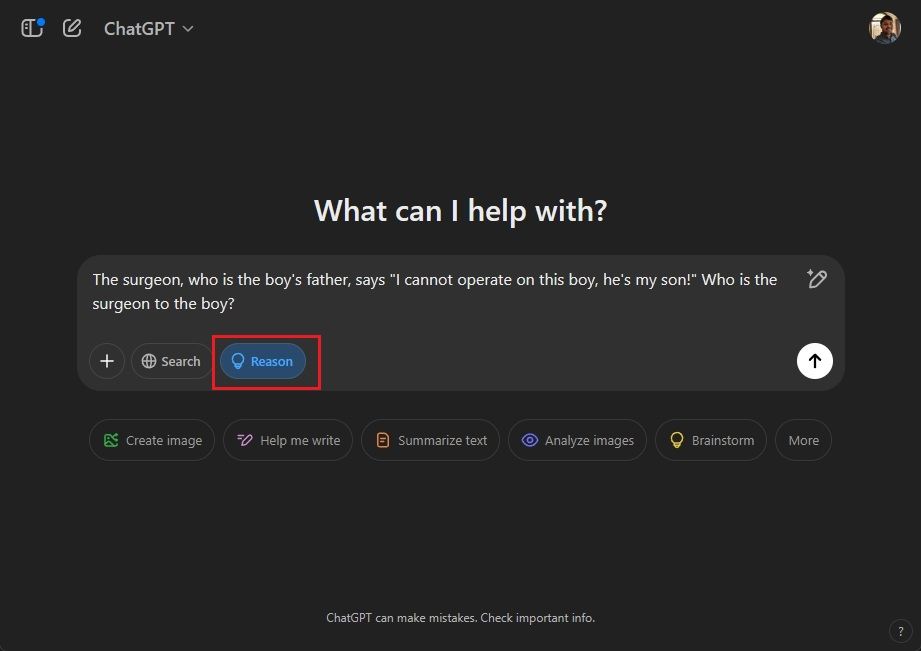
Task: Start a new chat with pencil icon
Action: 72,28
